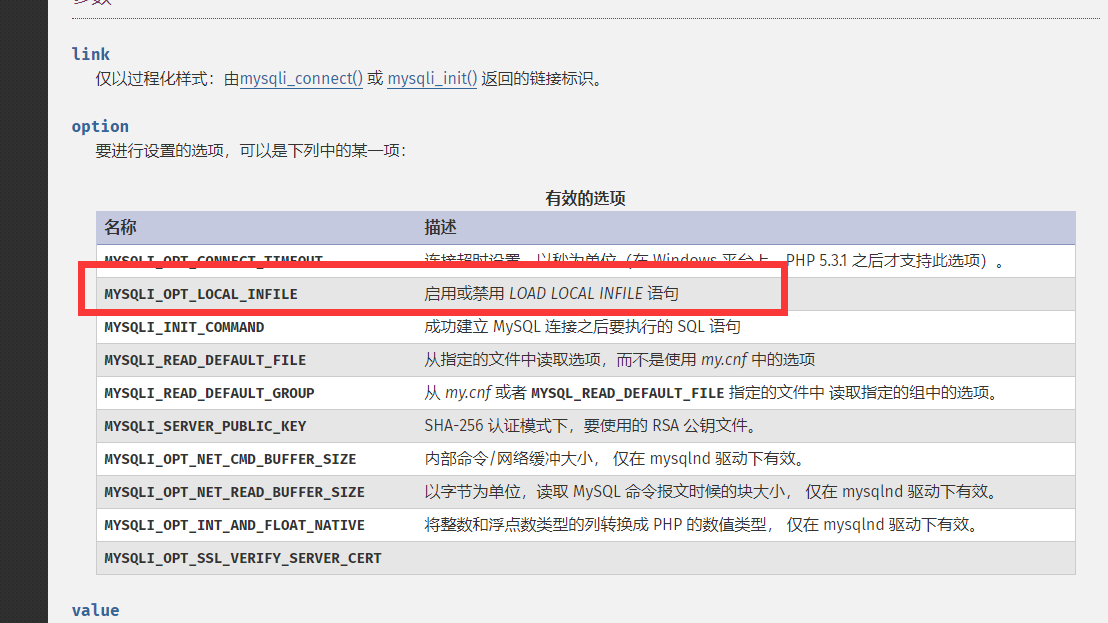The width and height of the screenshot is (1108, 623).
Task: Click the MYSQLI_OPT_NET_CMD_BUFFER_SIZE row name
Action: [230, 459]
